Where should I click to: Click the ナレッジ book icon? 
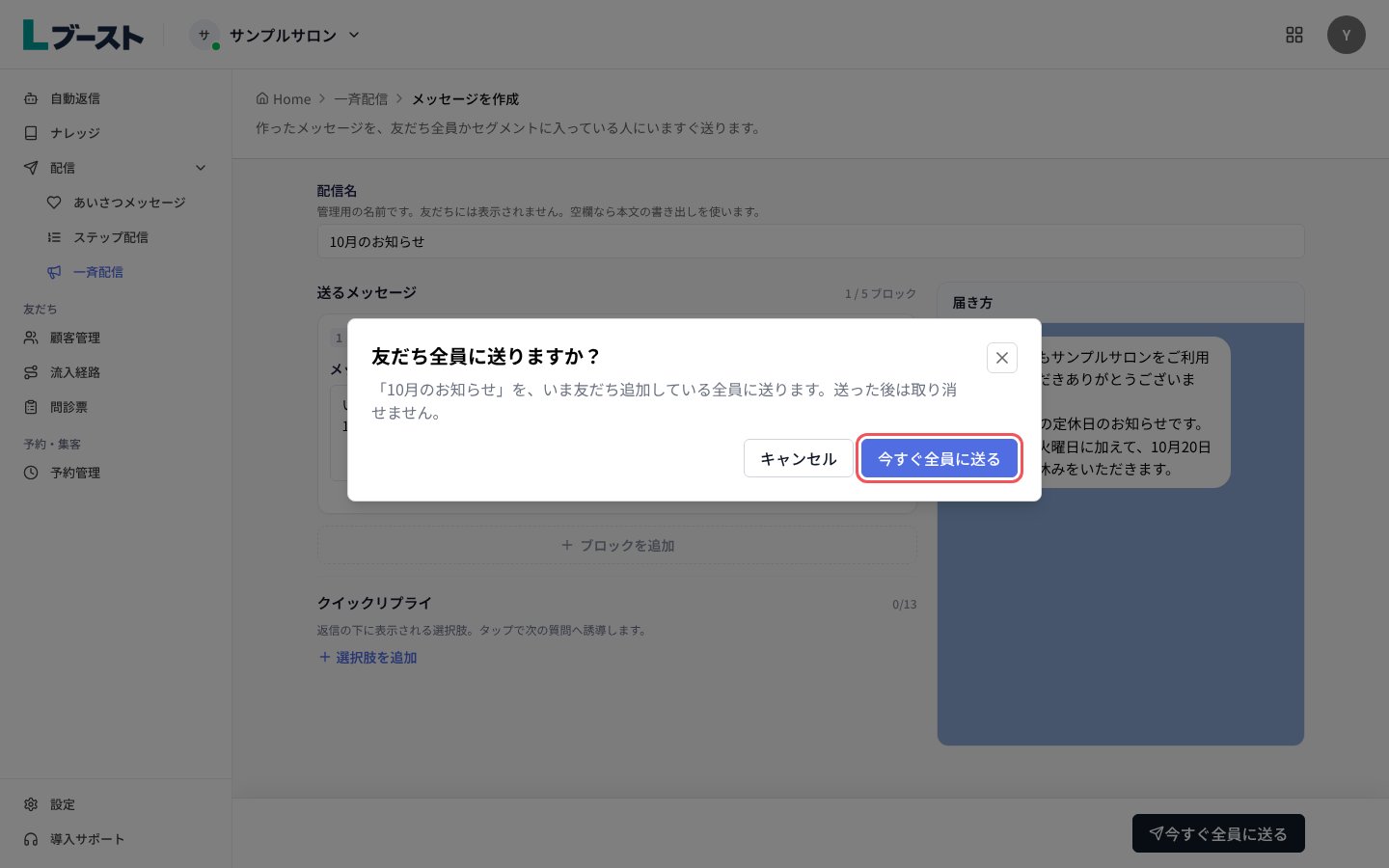click(x=31, y=133)
